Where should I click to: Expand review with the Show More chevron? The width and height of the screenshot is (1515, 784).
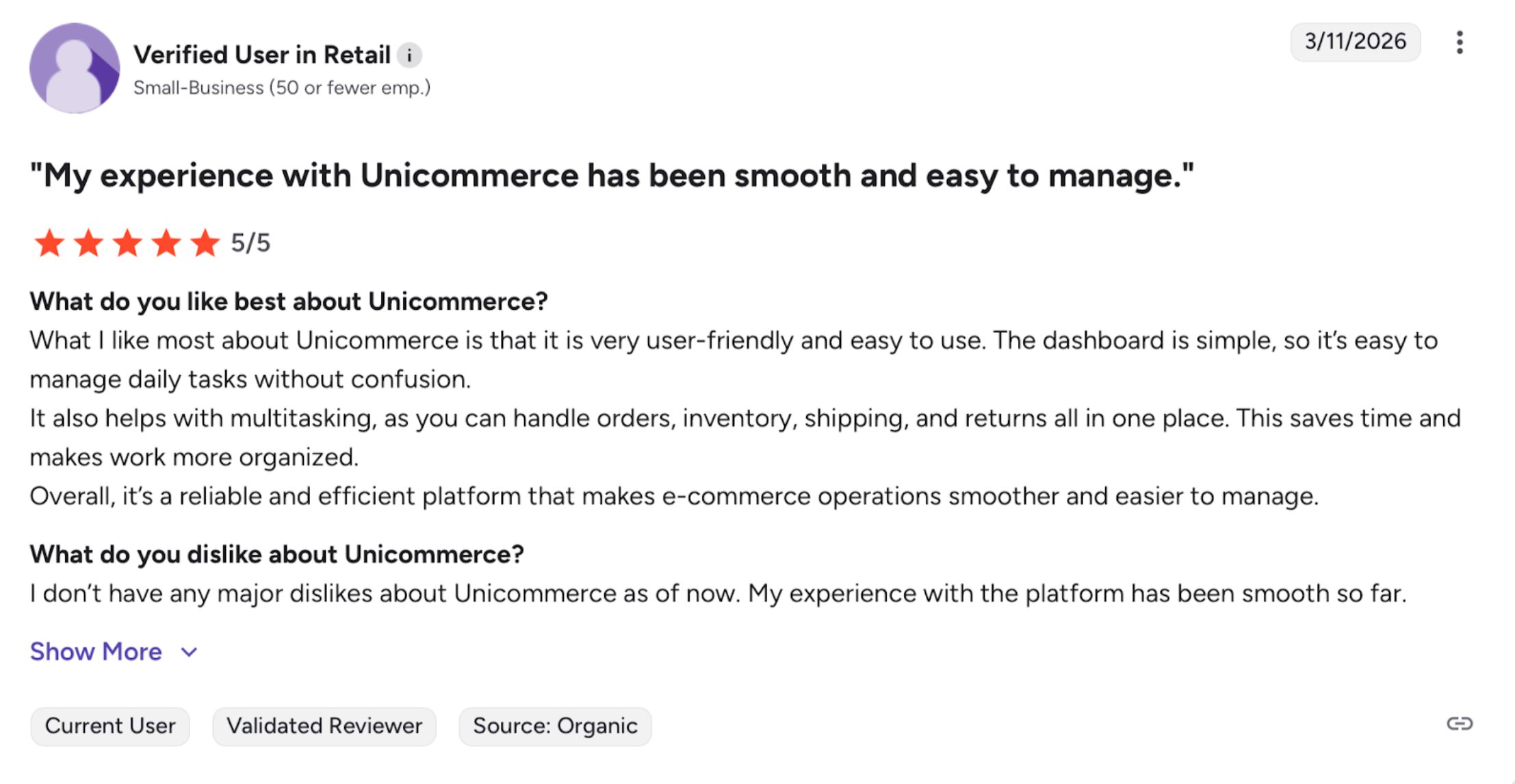point(190,652)
